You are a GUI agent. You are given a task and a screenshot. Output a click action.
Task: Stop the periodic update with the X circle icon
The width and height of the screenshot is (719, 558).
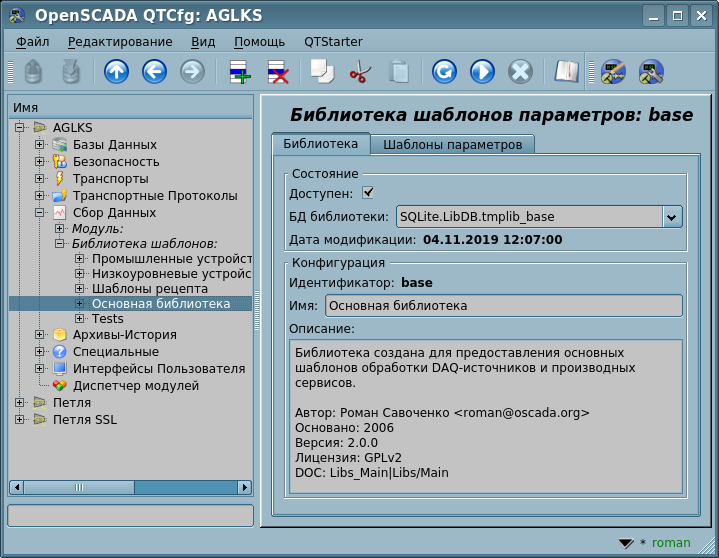click(x=520, y=72)
